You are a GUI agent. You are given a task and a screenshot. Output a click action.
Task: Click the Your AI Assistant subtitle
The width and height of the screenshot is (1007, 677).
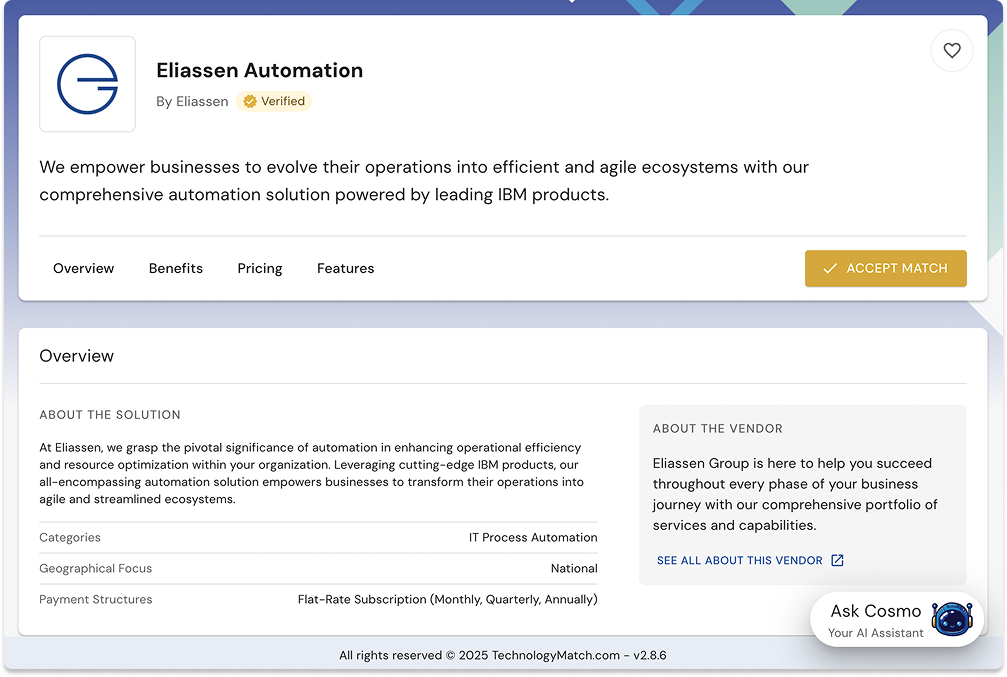point(875,633)
